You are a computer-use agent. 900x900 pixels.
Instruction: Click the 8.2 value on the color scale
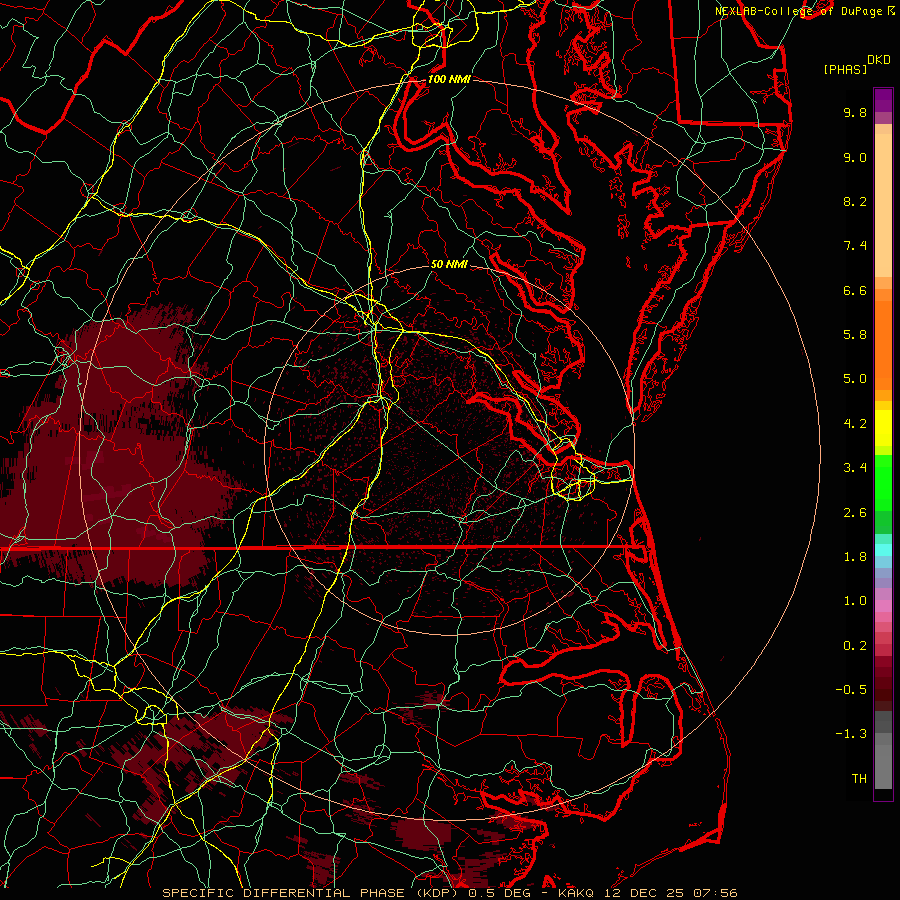coord(855,201)
